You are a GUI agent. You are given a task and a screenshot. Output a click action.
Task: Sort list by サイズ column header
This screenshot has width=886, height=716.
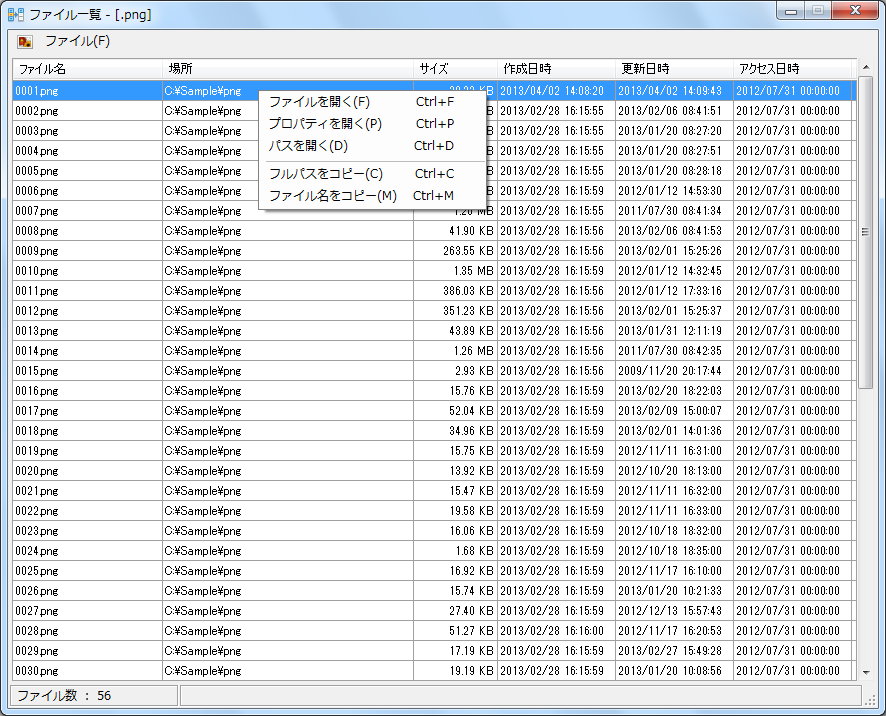pyautogui.click(x=455, y=69)
